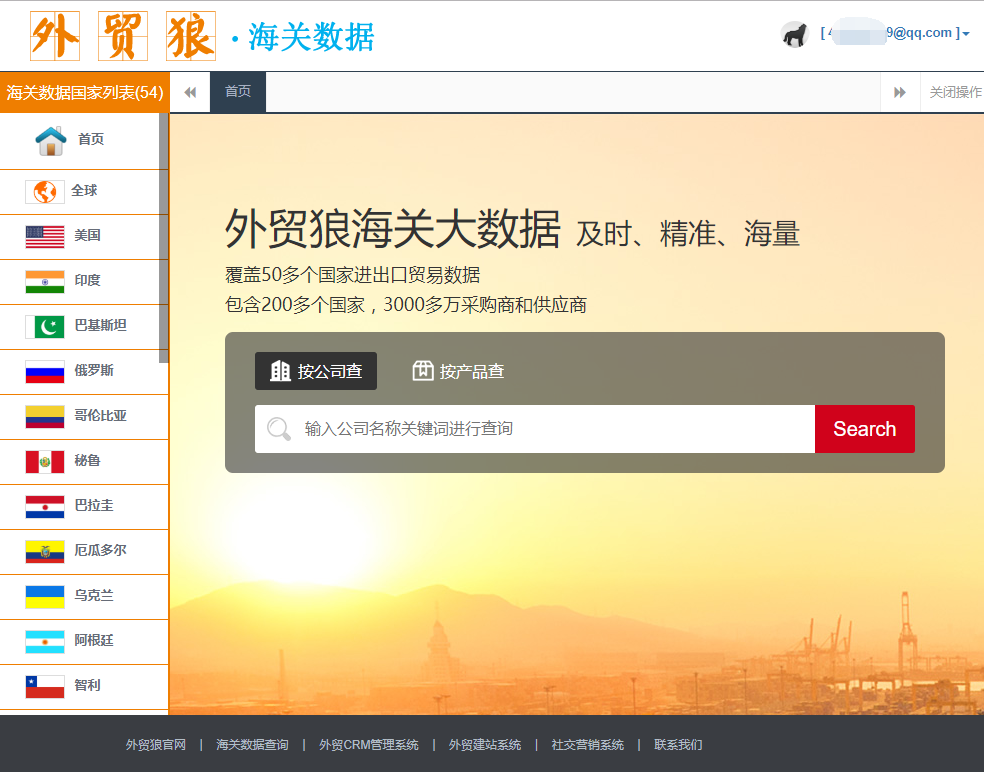Select the 按公司查 search tab
Viewport: 984px width, 772px height.
pos(316,371)
